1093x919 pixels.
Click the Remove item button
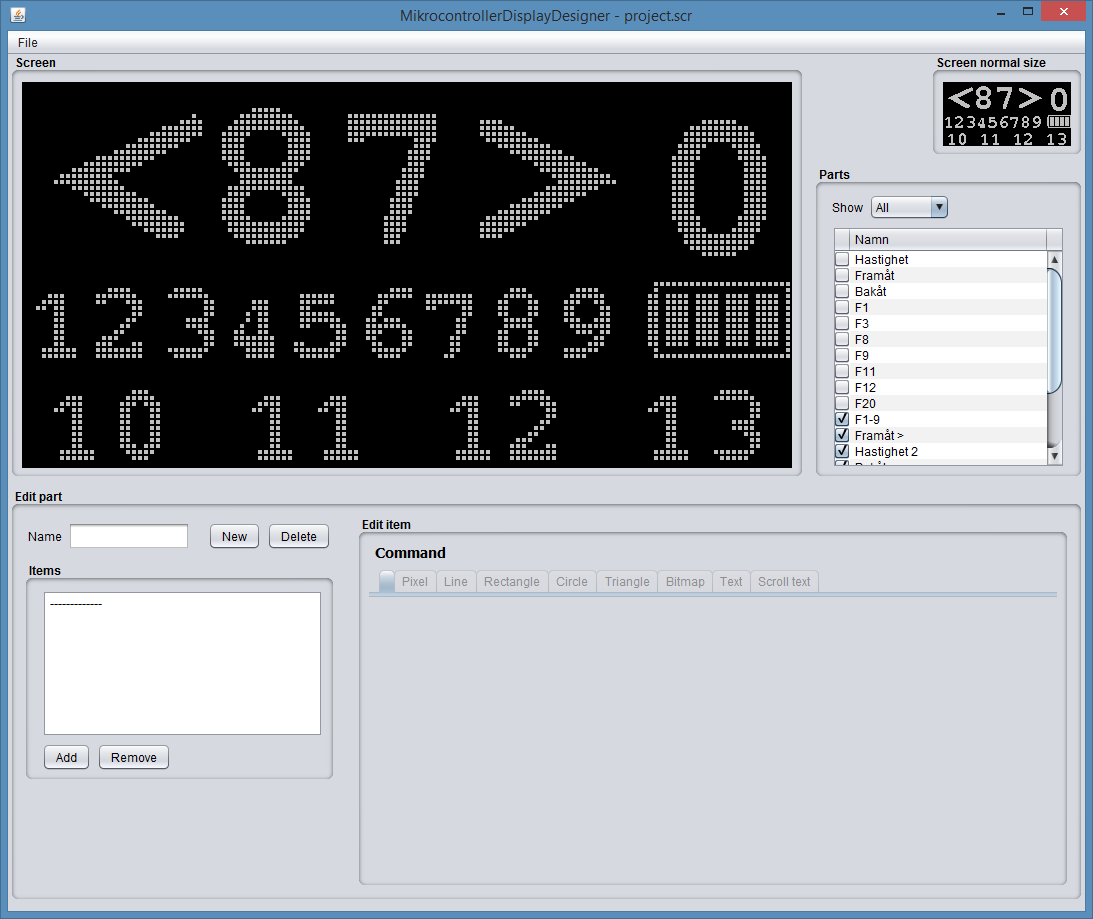click(x=134, y=757)
